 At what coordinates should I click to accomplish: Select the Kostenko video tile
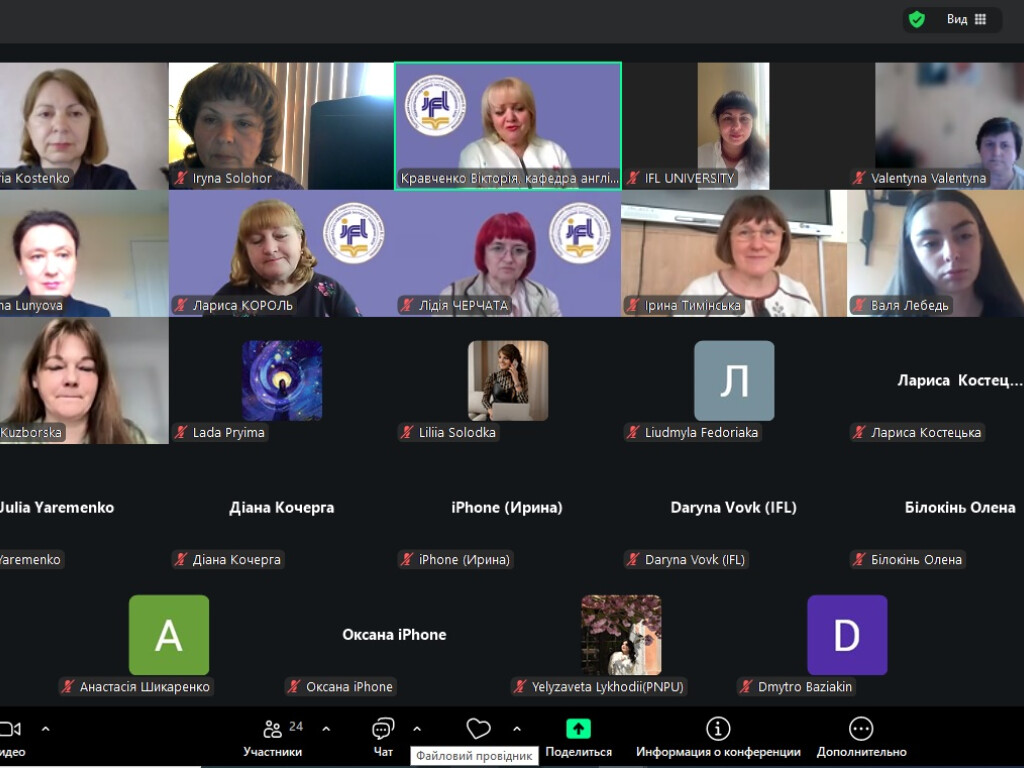point(84,126)
